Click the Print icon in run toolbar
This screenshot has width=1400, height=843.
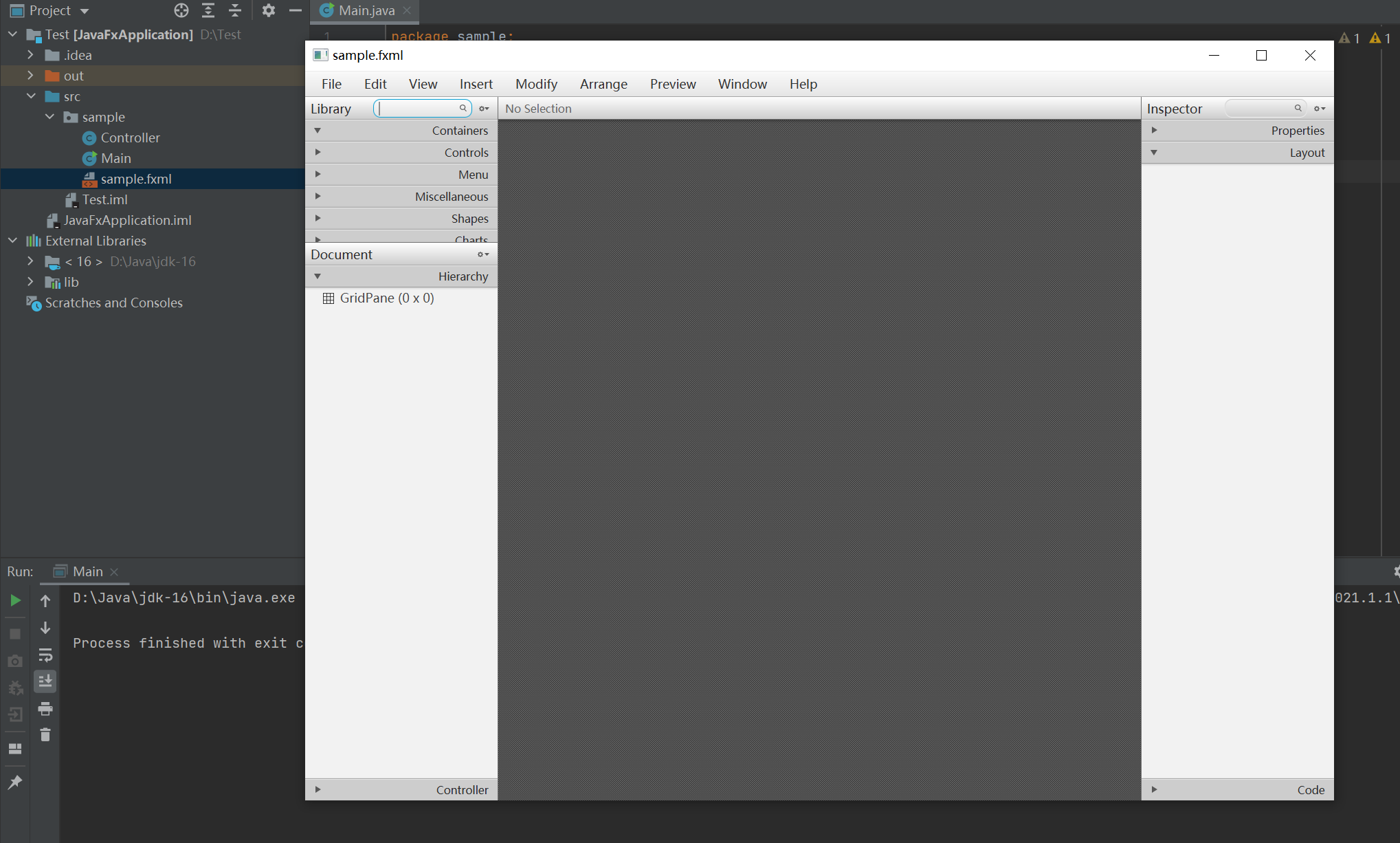pyautogui.click(x=45, y=708)
